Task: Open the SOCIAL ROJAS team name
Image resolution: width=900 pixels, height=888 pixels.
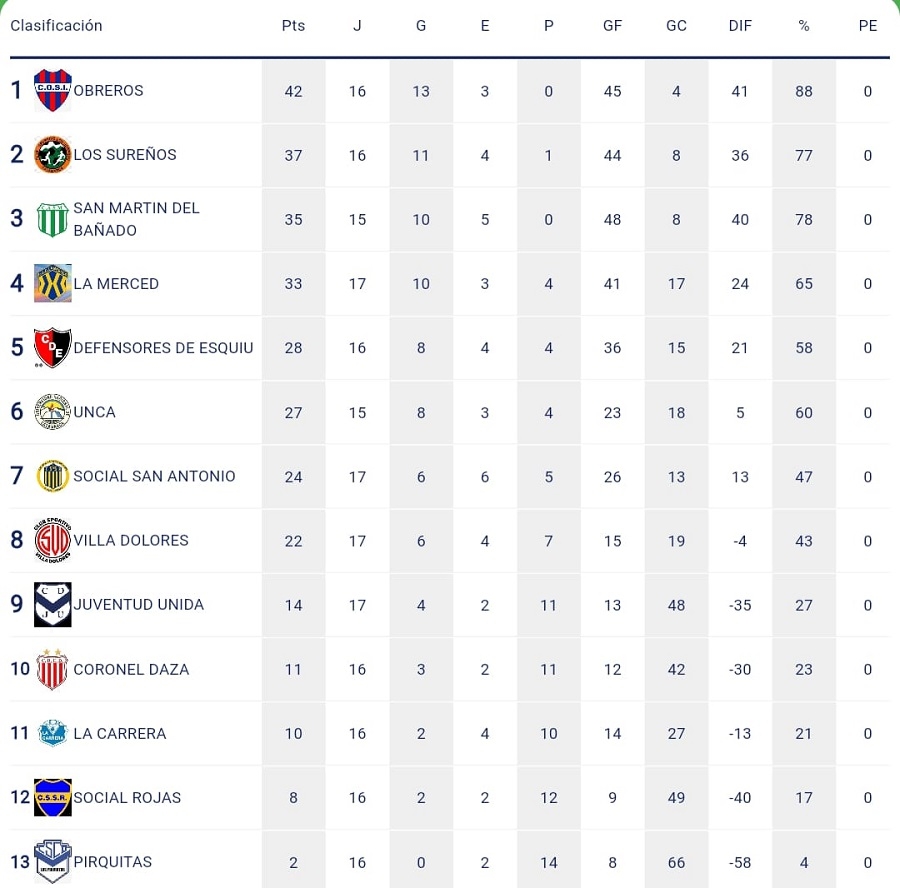Action: (x=127, y=797)
